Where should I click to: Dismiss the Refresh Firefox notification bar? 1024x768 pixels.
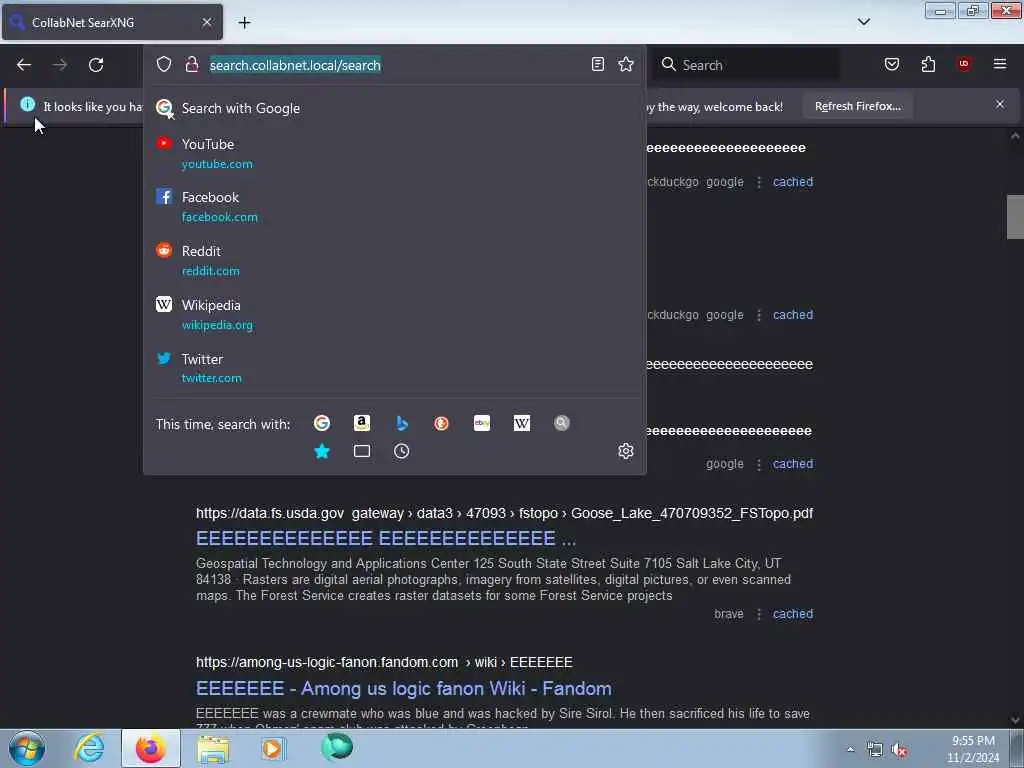click(x=1000, y=104)
